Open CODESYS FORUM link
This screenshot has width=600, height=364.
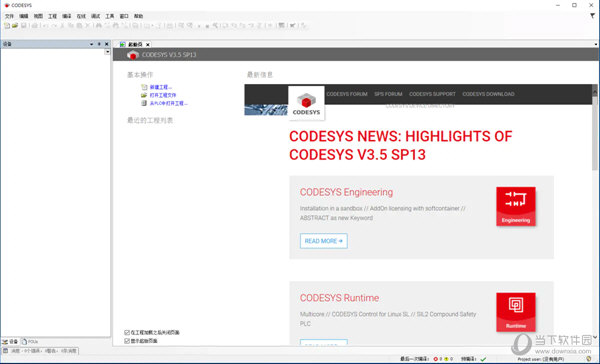point(347,94)
